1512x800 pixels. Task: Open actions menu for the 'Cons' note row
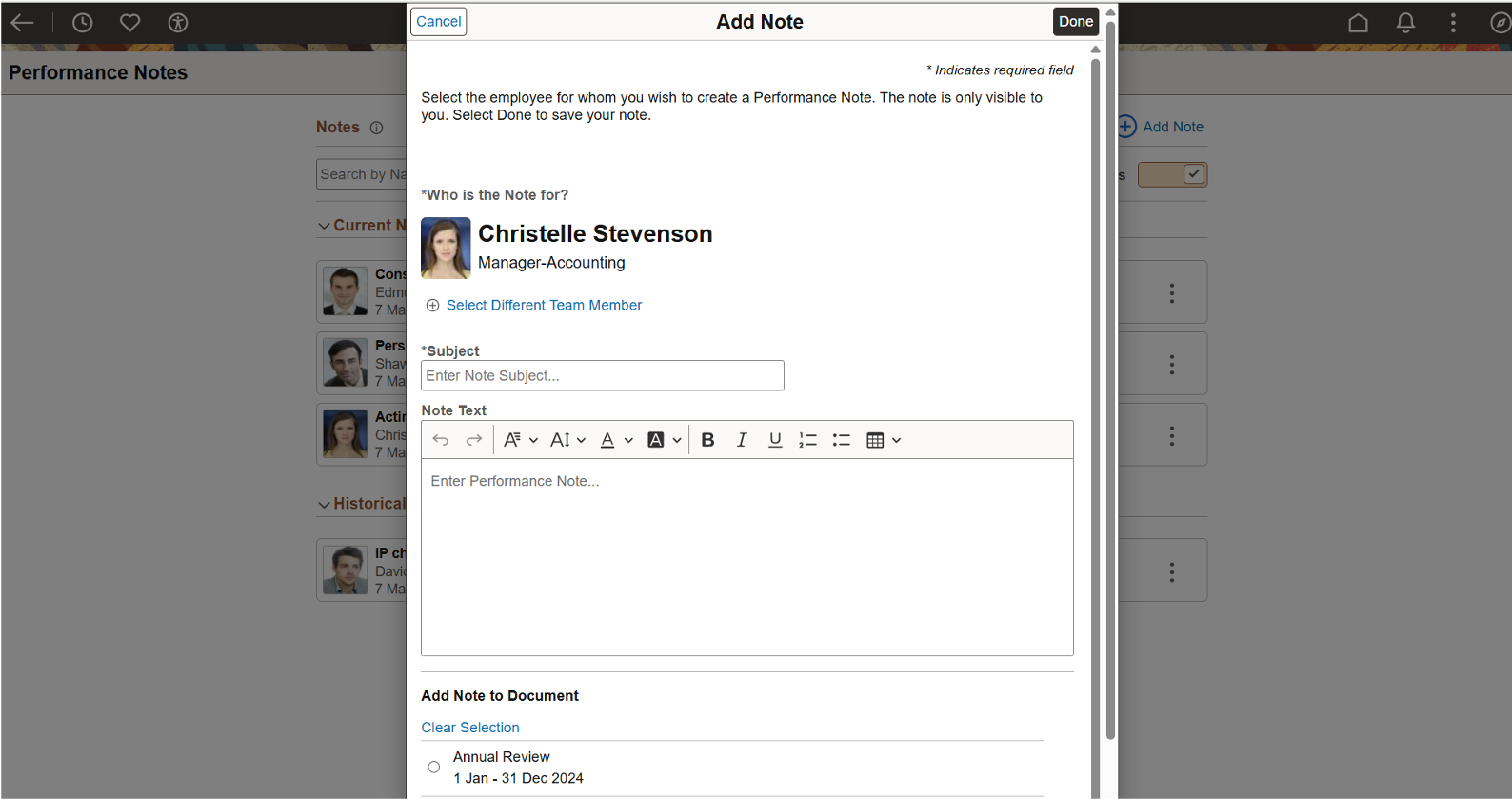[x=1172, y=293]
